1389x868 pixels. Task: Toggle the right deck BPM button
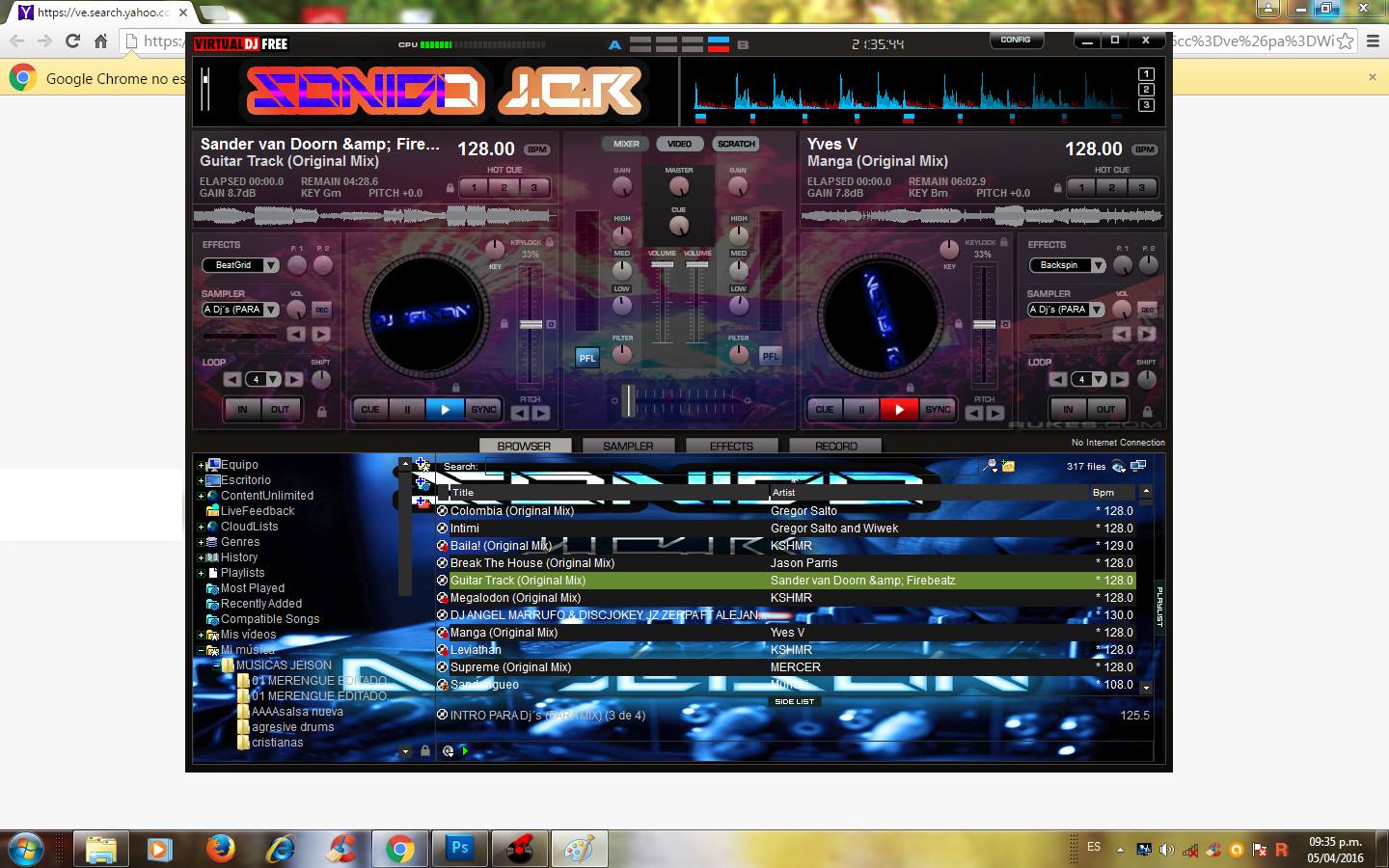tap(1145, 149)
